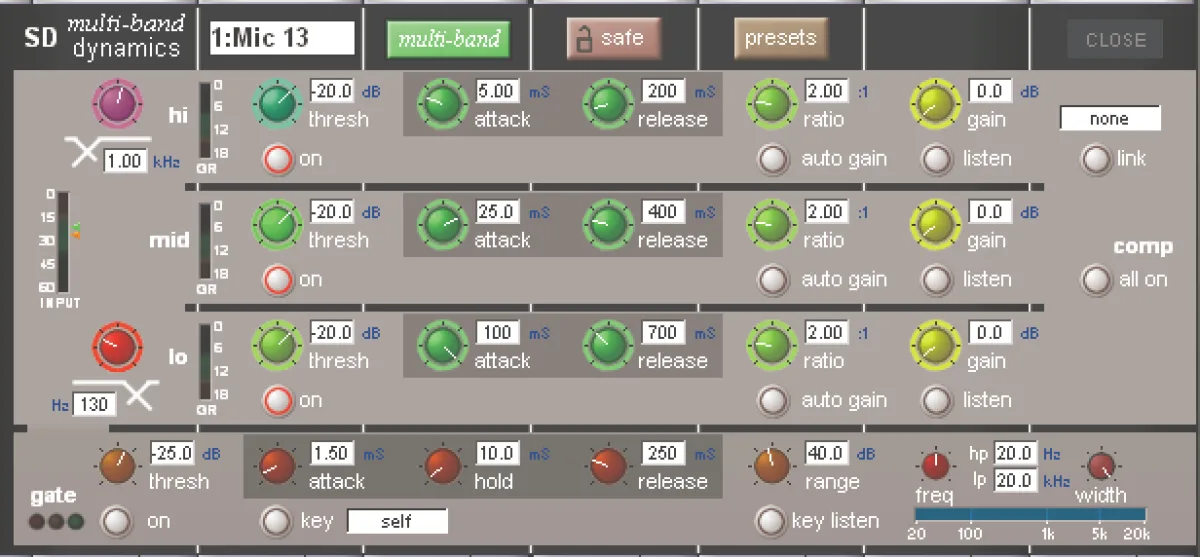Open the link selector showing none

(x=1110, y=119)
